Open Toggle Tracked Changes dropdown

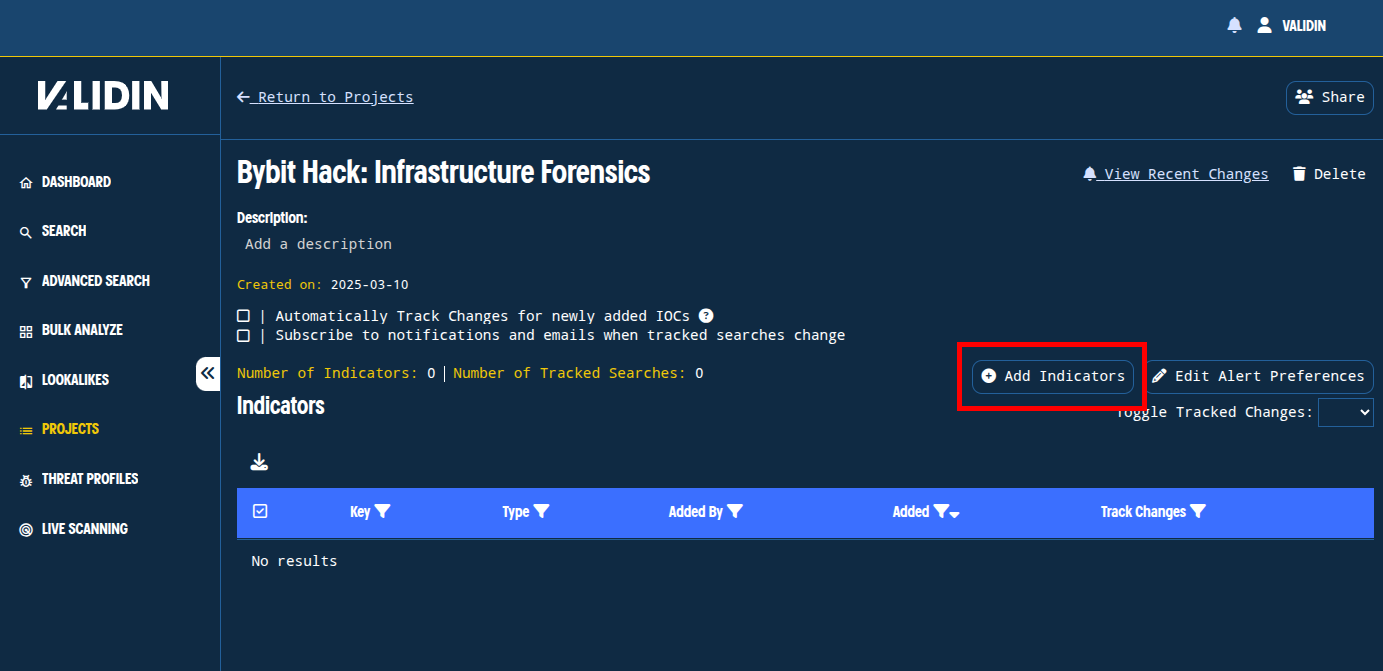click(x=1346, y=412)
